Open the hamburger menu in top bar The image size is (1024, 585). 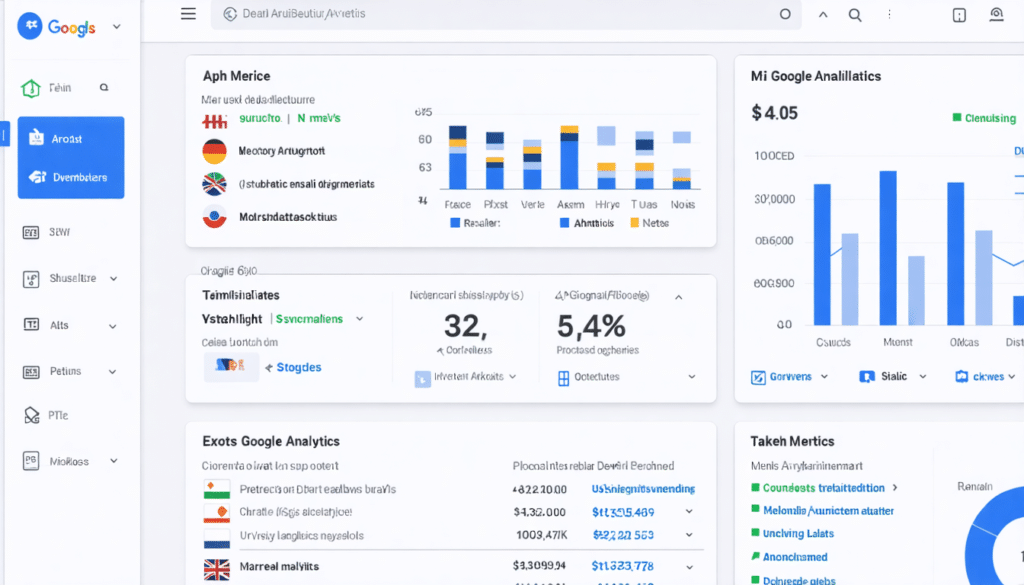click(x=188, y=14)
